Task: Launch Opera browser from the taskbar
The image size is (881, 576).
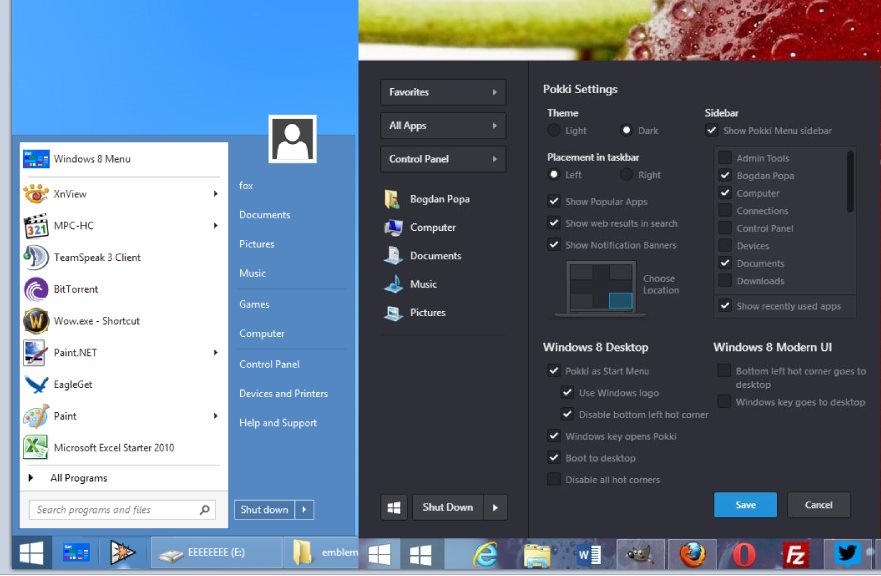Action: click(x=744, y=555)
